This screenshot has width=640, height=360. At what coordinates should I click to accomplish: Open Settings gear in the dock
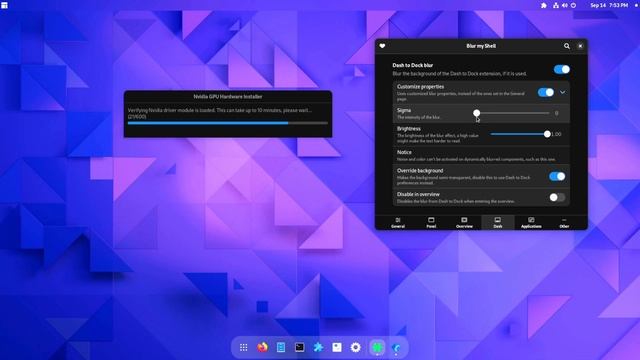[x=356, y=347]
